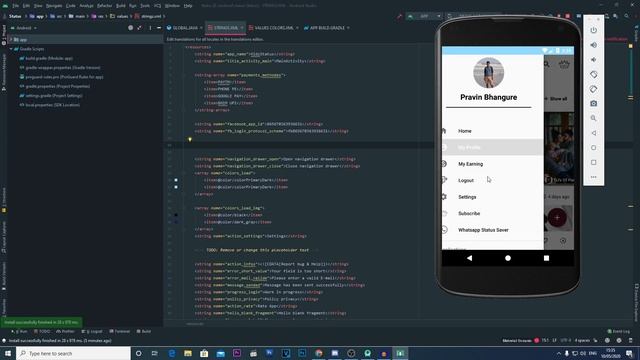Tap the phone screen back navigation button
The height and width of the screenshot is (360, 640).
[x=469, y=258]
